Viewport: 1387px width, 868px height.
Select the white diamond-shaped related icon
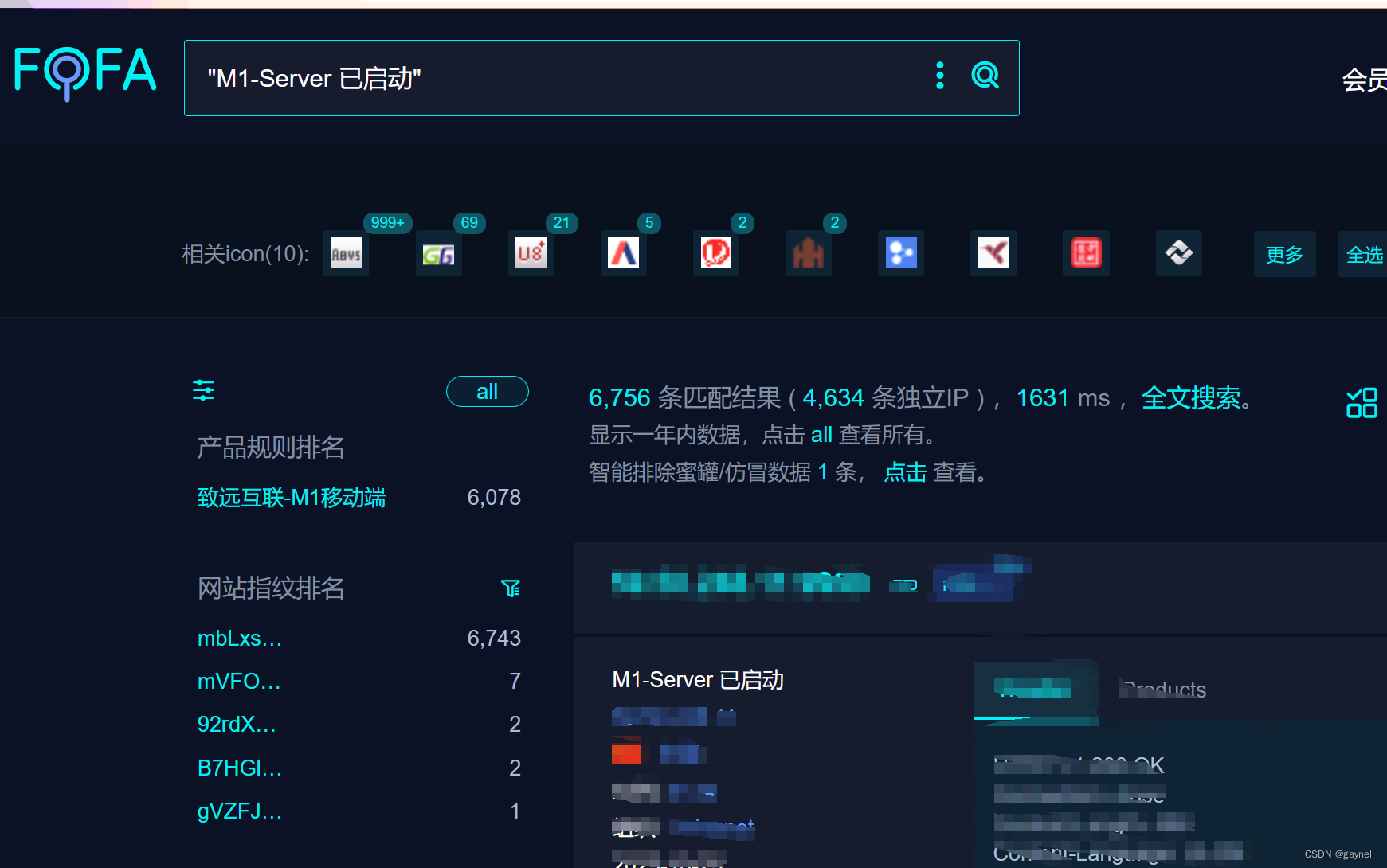pos(1178,254)
